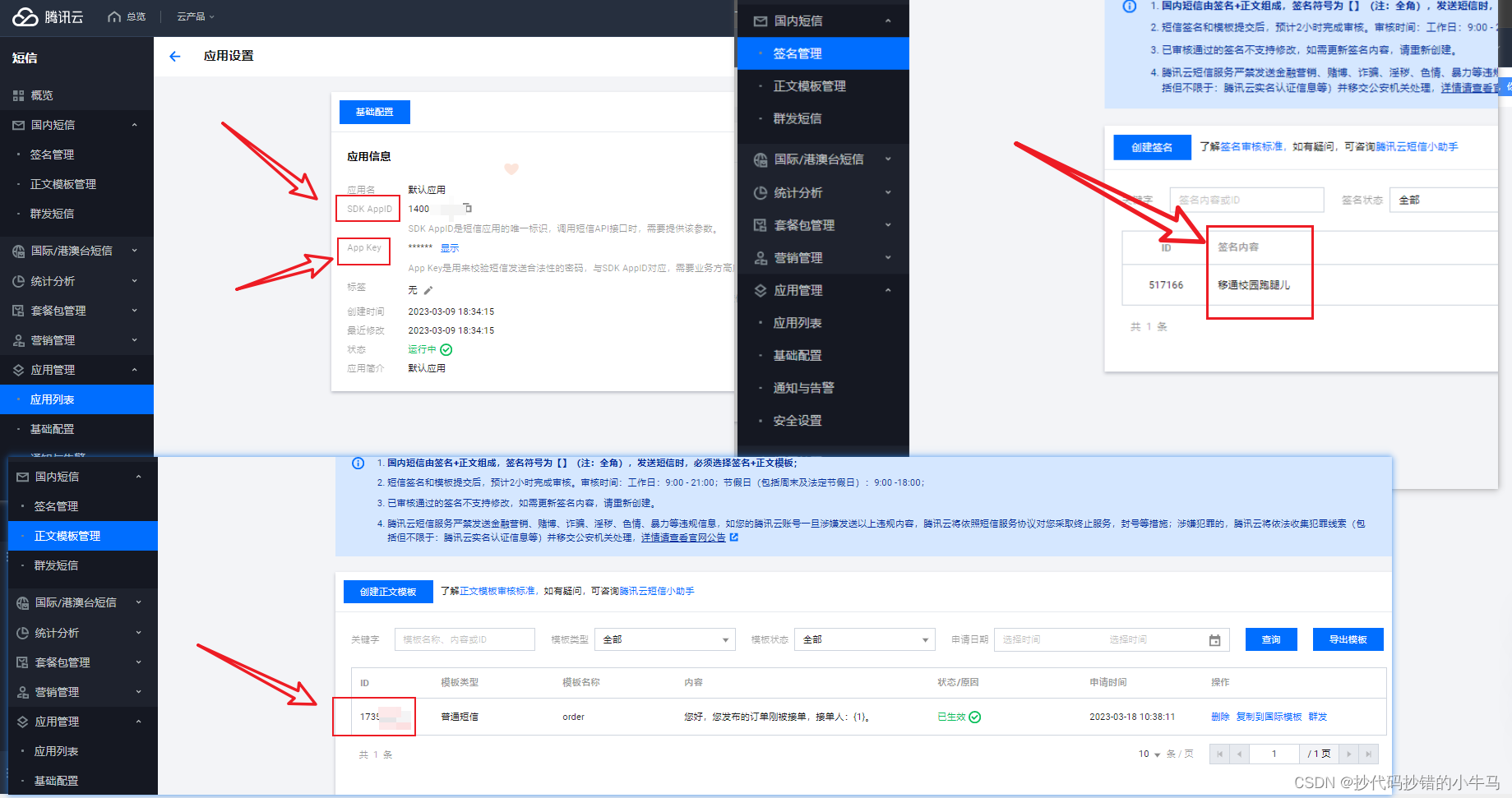Click the green 运行中 status check icon

click(446, 349)
